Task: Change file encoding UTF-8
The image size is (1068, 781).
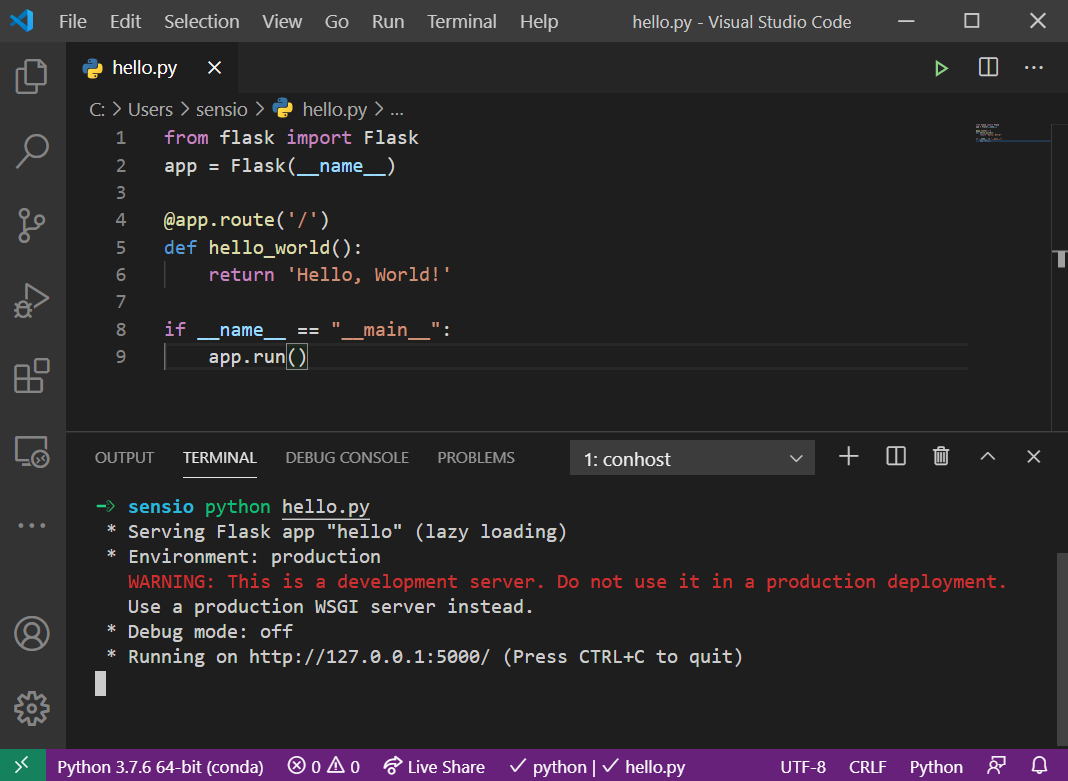Action: click(x=803, y=767)
